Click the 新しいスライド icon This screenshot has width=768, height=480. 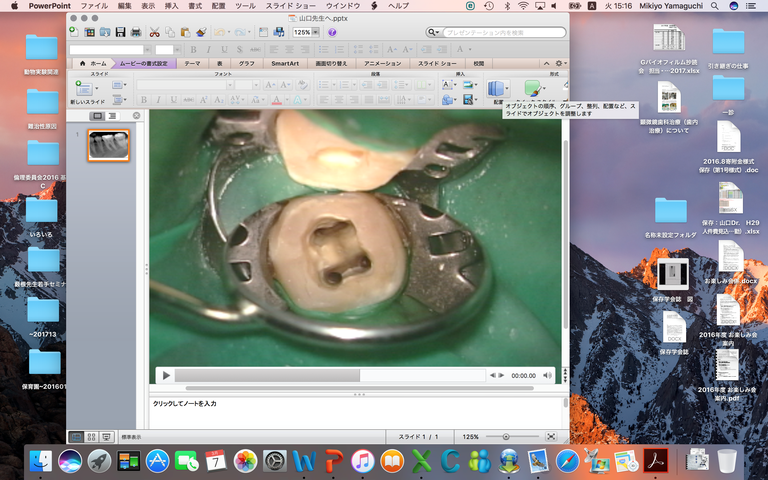(84, 89)
